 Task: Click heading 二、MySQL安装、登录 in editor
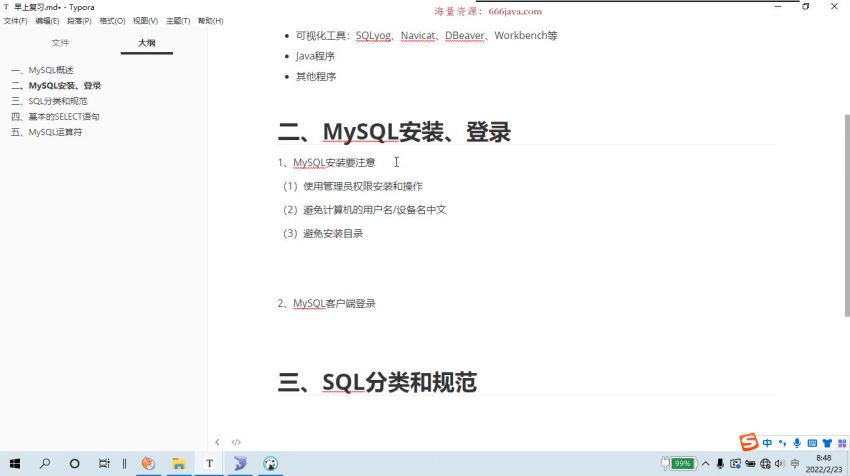(x=394, y=132)
